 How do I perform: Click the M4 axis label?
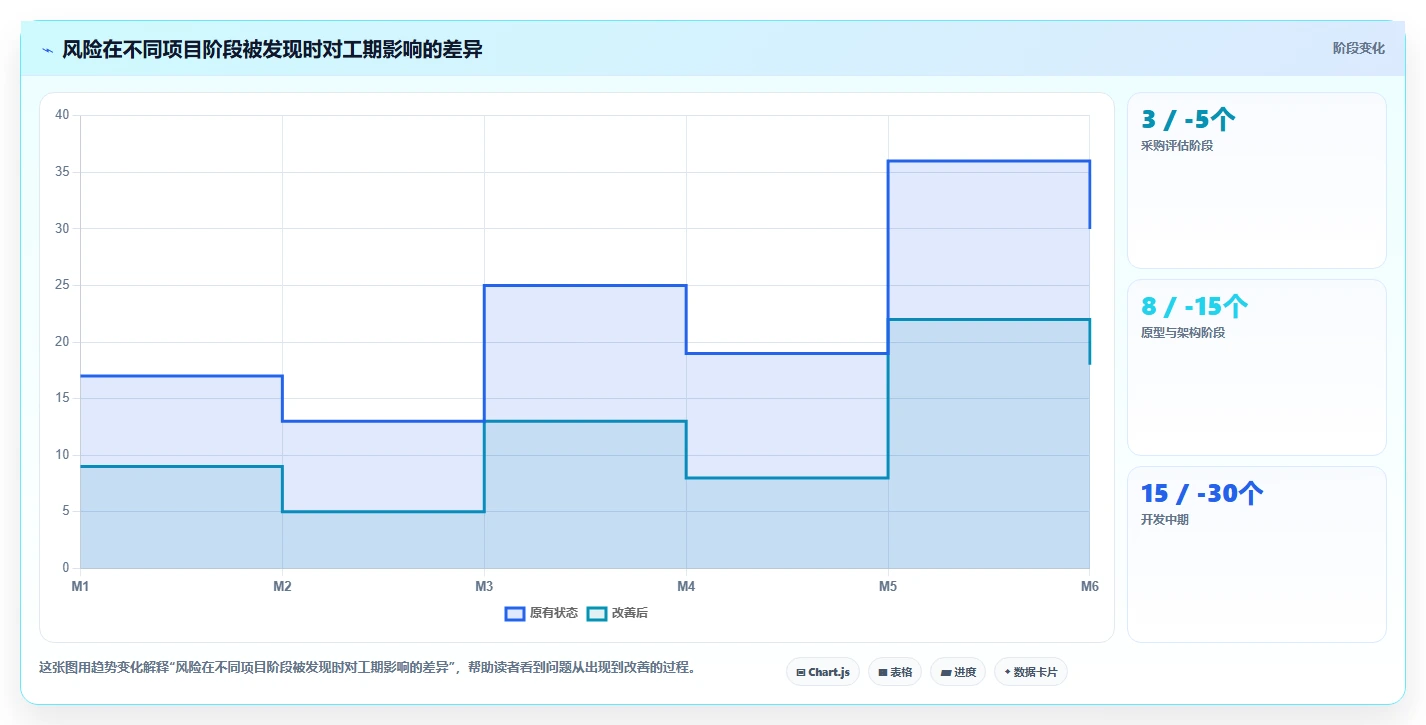686,587
